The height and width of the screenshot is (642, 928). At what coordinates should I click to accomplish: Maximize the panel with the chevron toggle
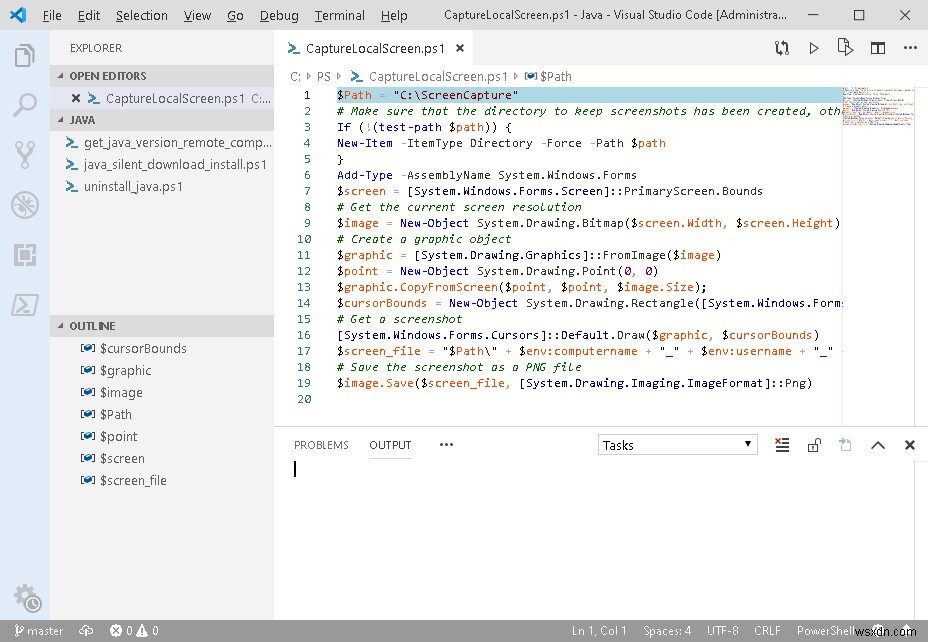877,445
